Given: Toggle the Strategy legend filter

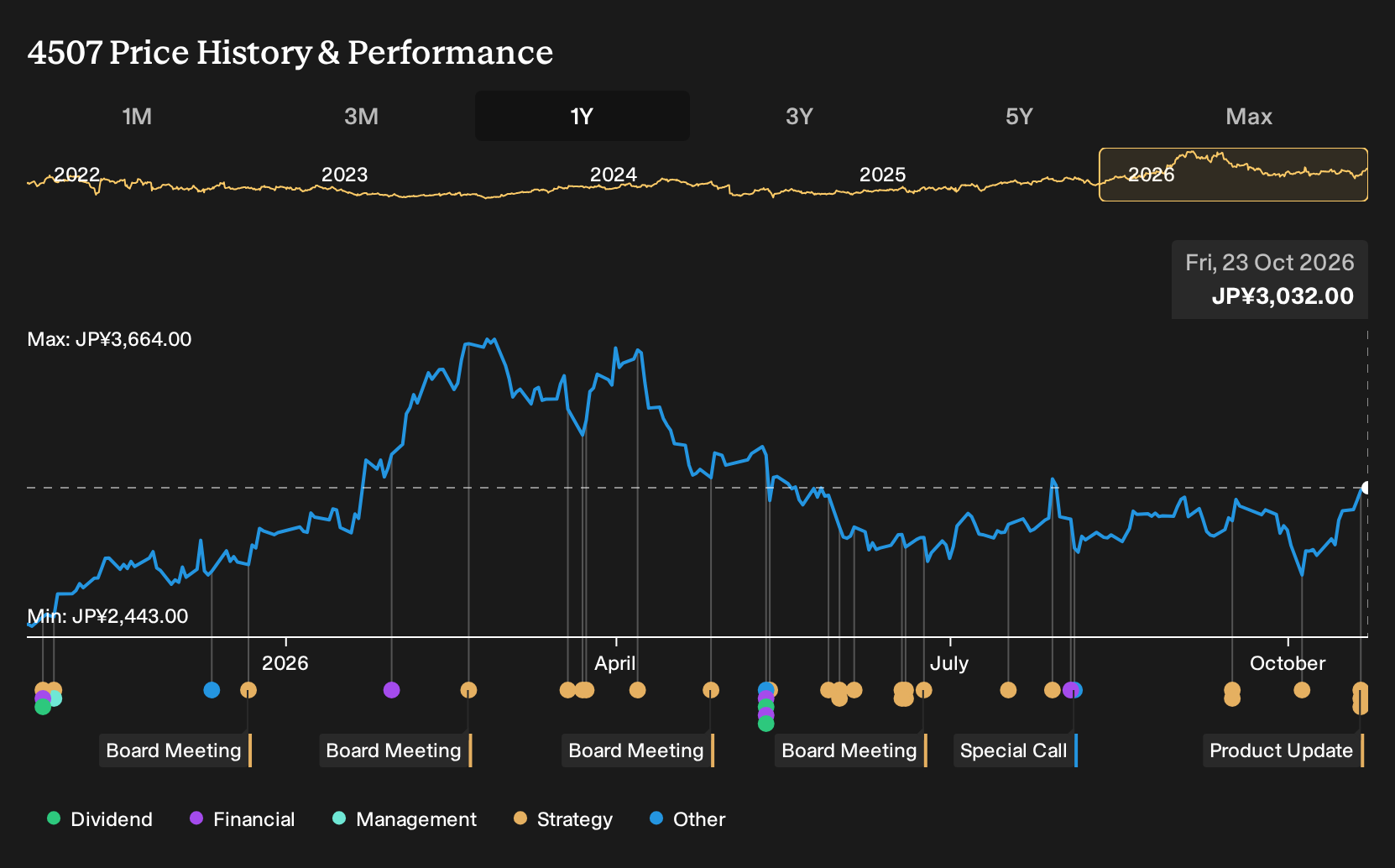Looking at the screenshot, I should click(x=563, y=818).
